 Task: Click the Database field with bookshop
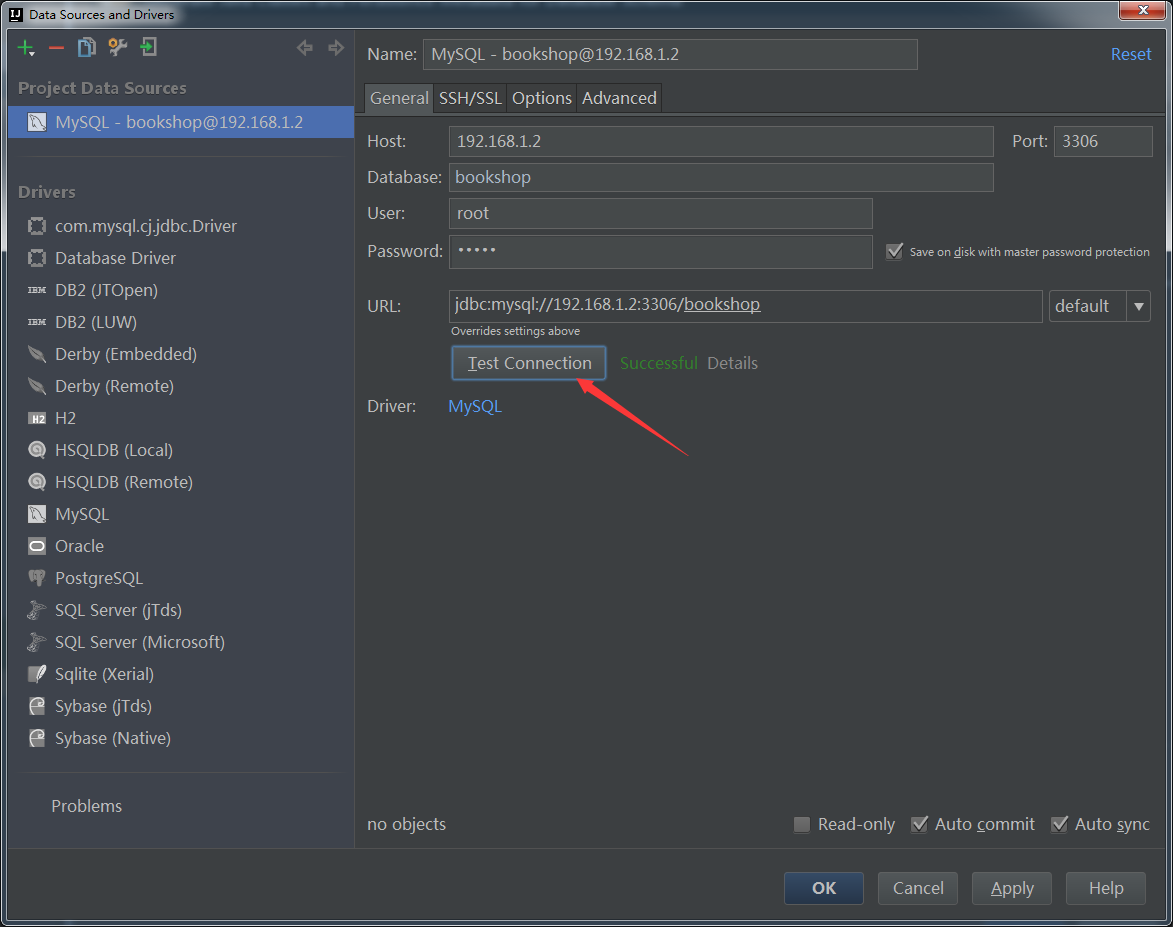coord(721,177)
